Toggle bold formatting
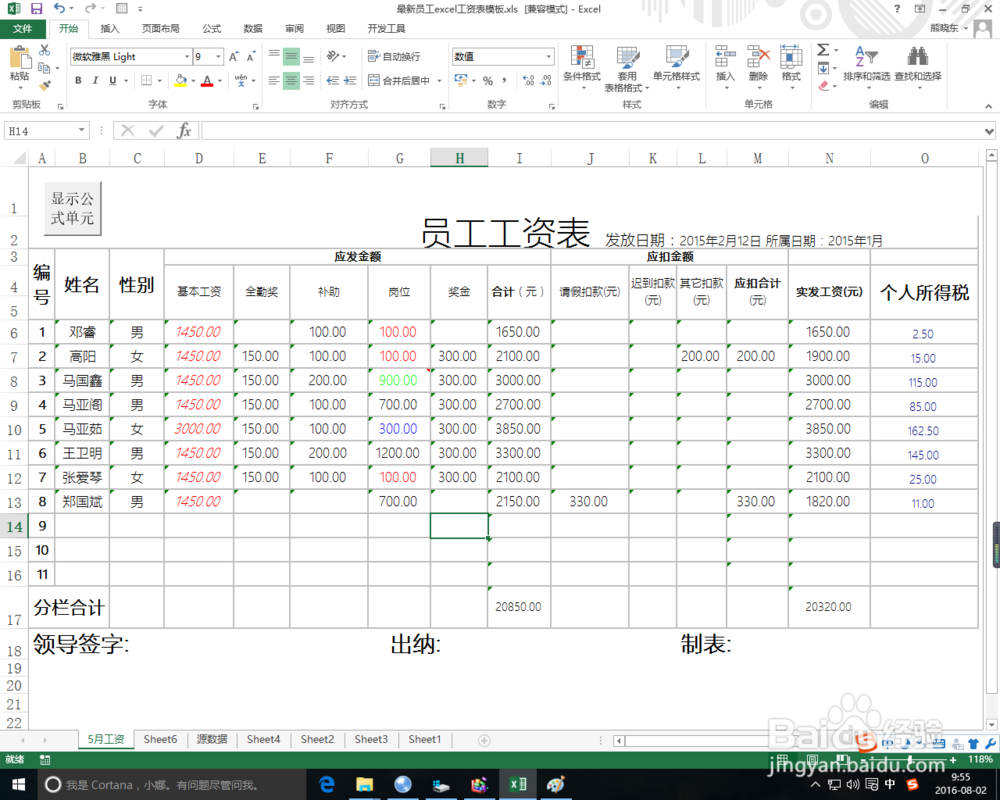 click(78, 80)
